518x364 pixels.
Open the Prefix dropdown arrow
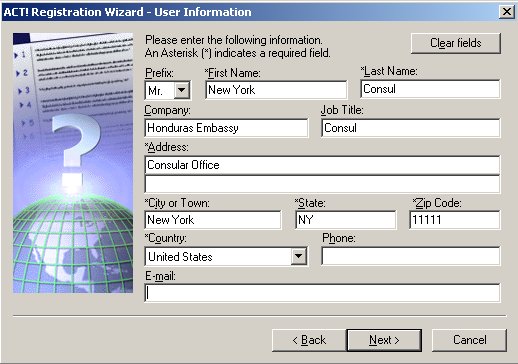[182, 90]
